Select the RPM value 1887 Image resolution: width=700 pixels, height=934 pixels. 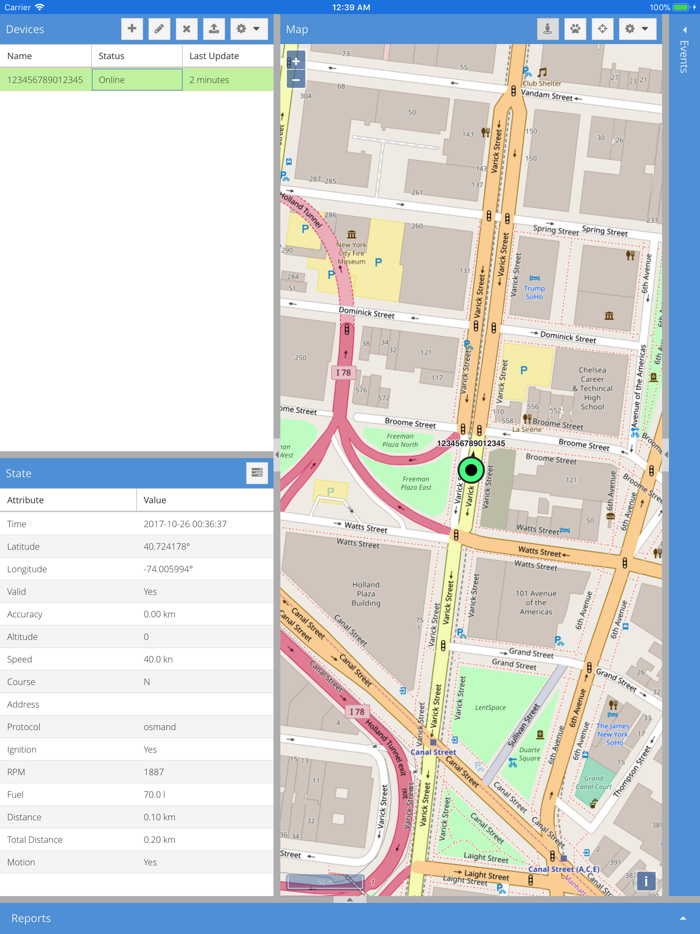click(x=154, y=772)
